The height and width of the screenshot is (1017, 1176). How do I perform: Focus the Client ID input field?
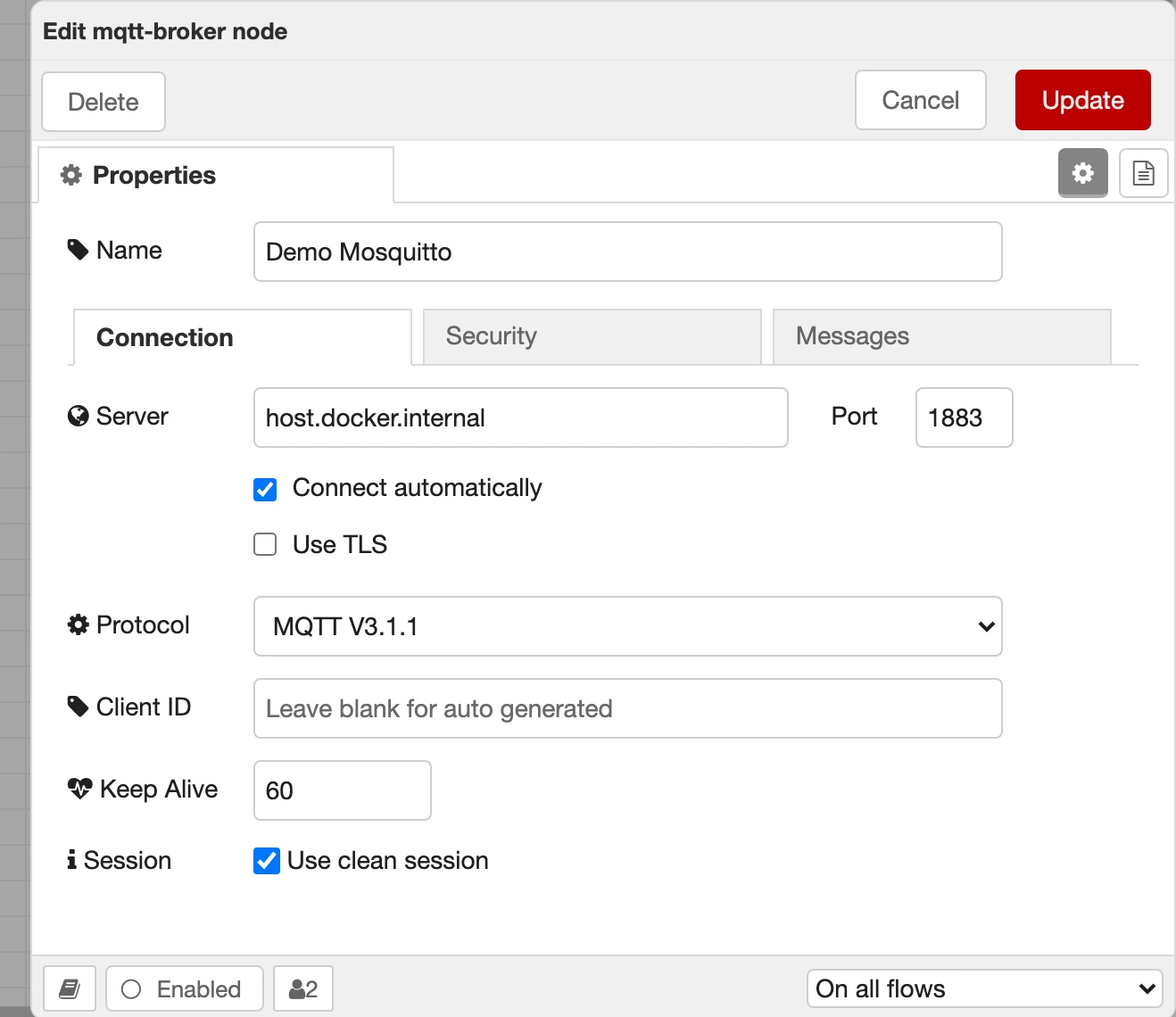(x=628, y=708)
